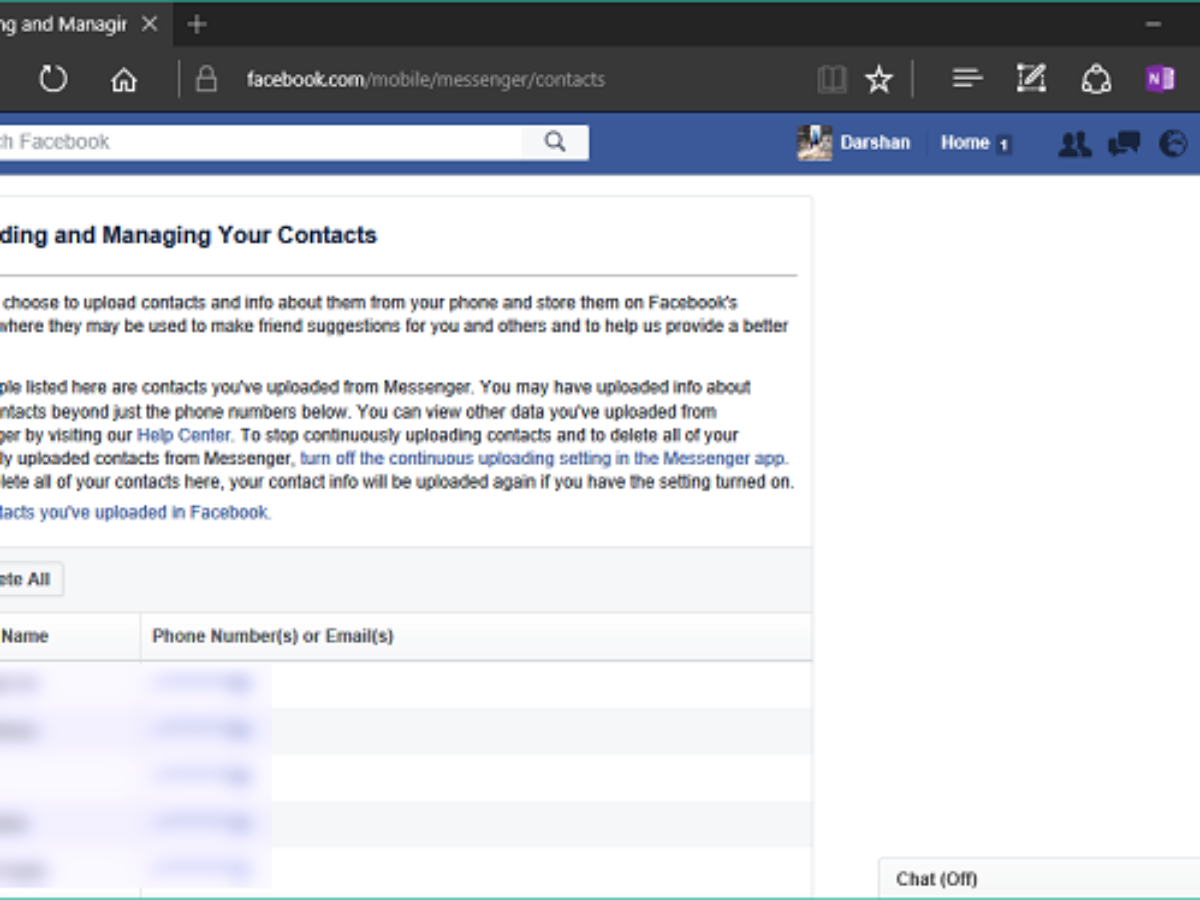Open the Help Center link
The image size is (1200, 900).
click(x=184, y=435)
